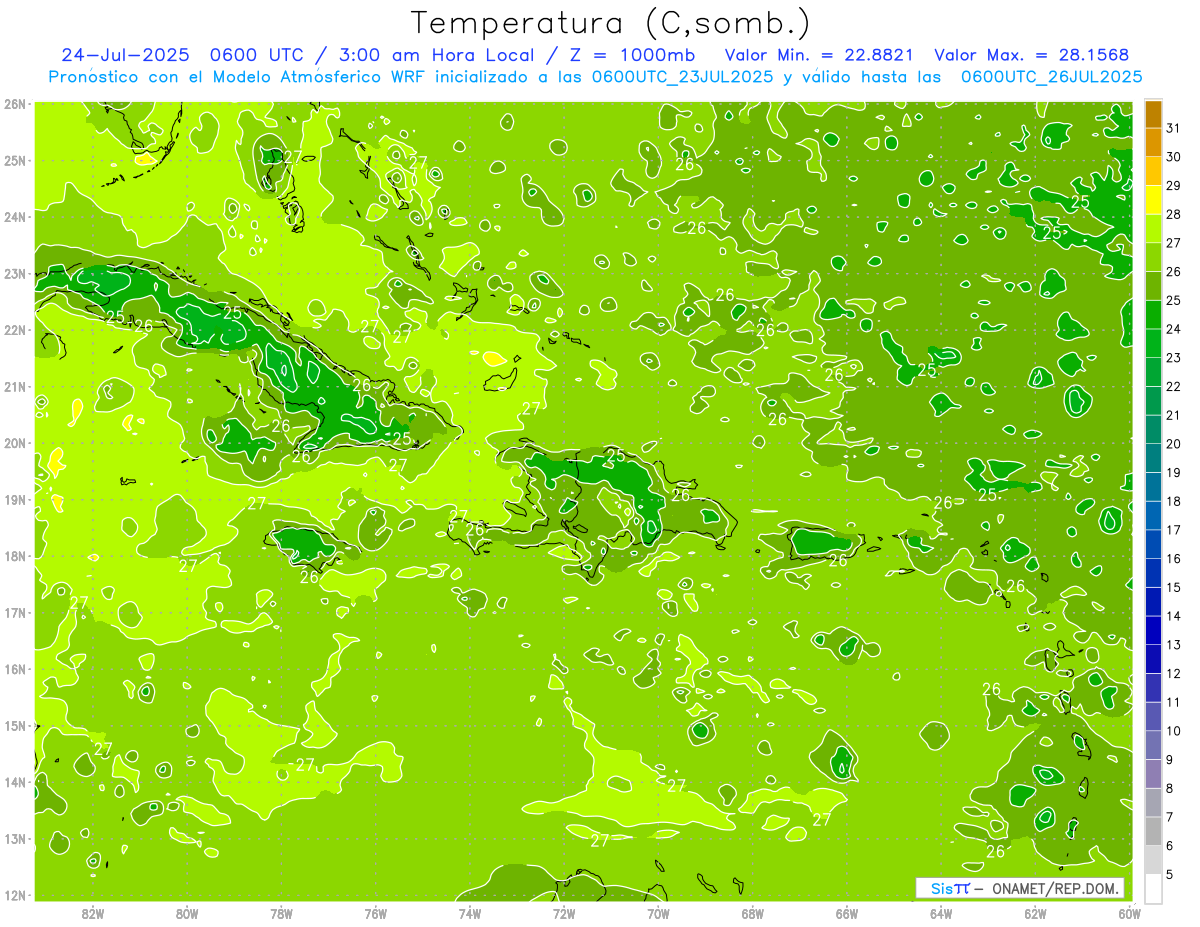The image size is (1200, 927).
Task: Click the color scale label 20
Action: click(1174, 444)
